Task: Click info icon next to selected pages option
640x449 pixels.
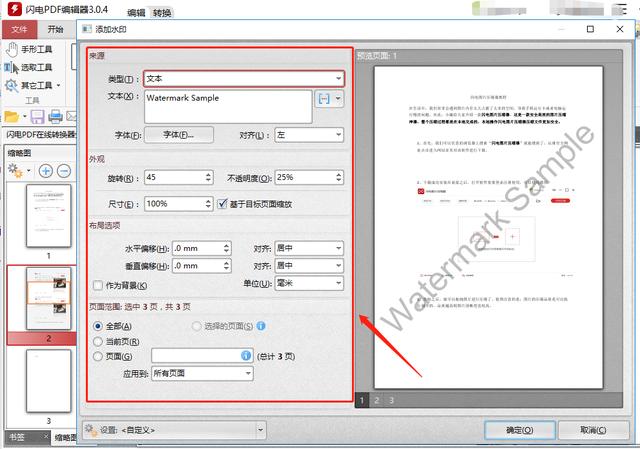Action: point(261,326)
